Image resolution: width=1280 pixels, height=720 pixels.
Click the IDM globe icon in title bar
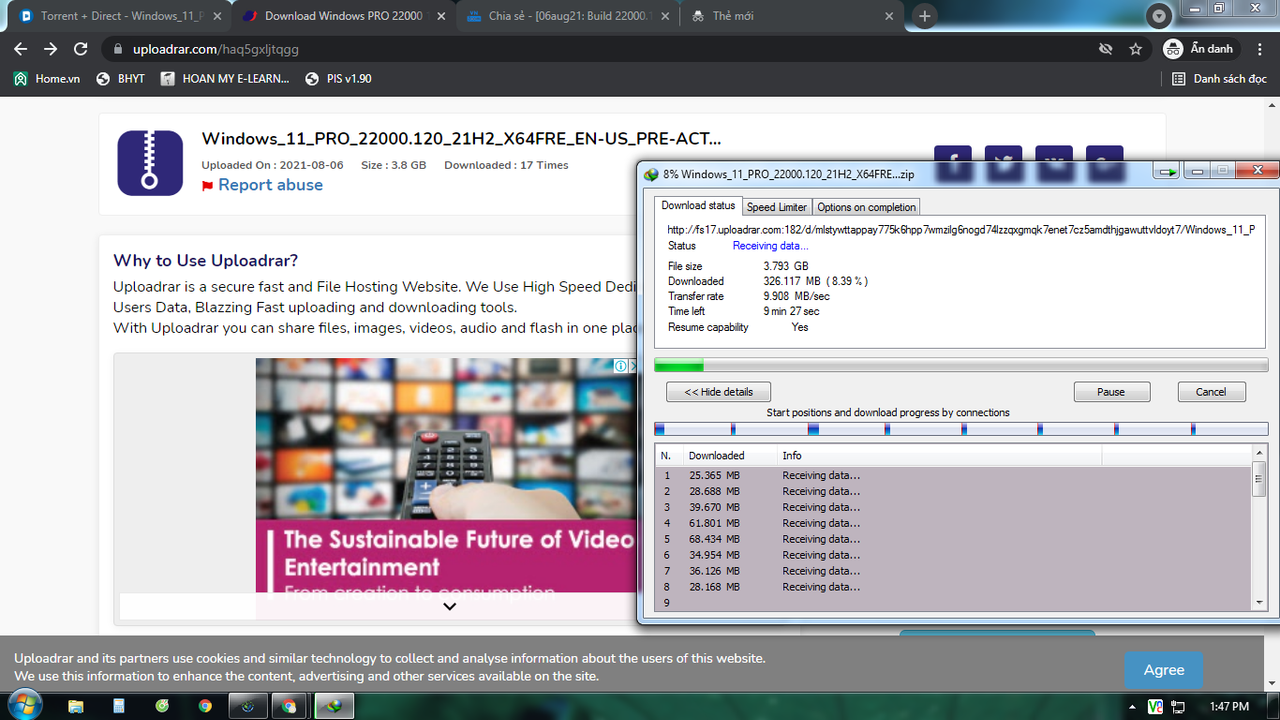coord(651,174)
